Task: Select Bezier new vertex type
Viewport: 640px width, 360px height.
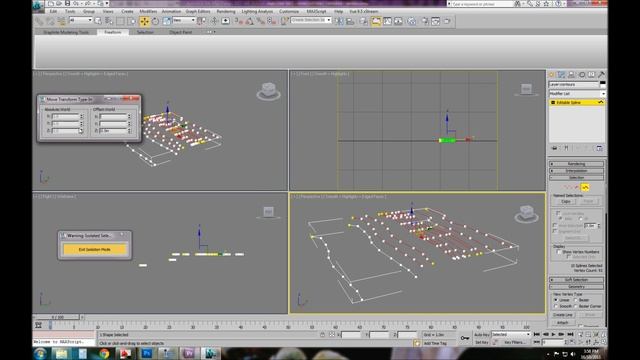Action: click(x=576, y=300)
